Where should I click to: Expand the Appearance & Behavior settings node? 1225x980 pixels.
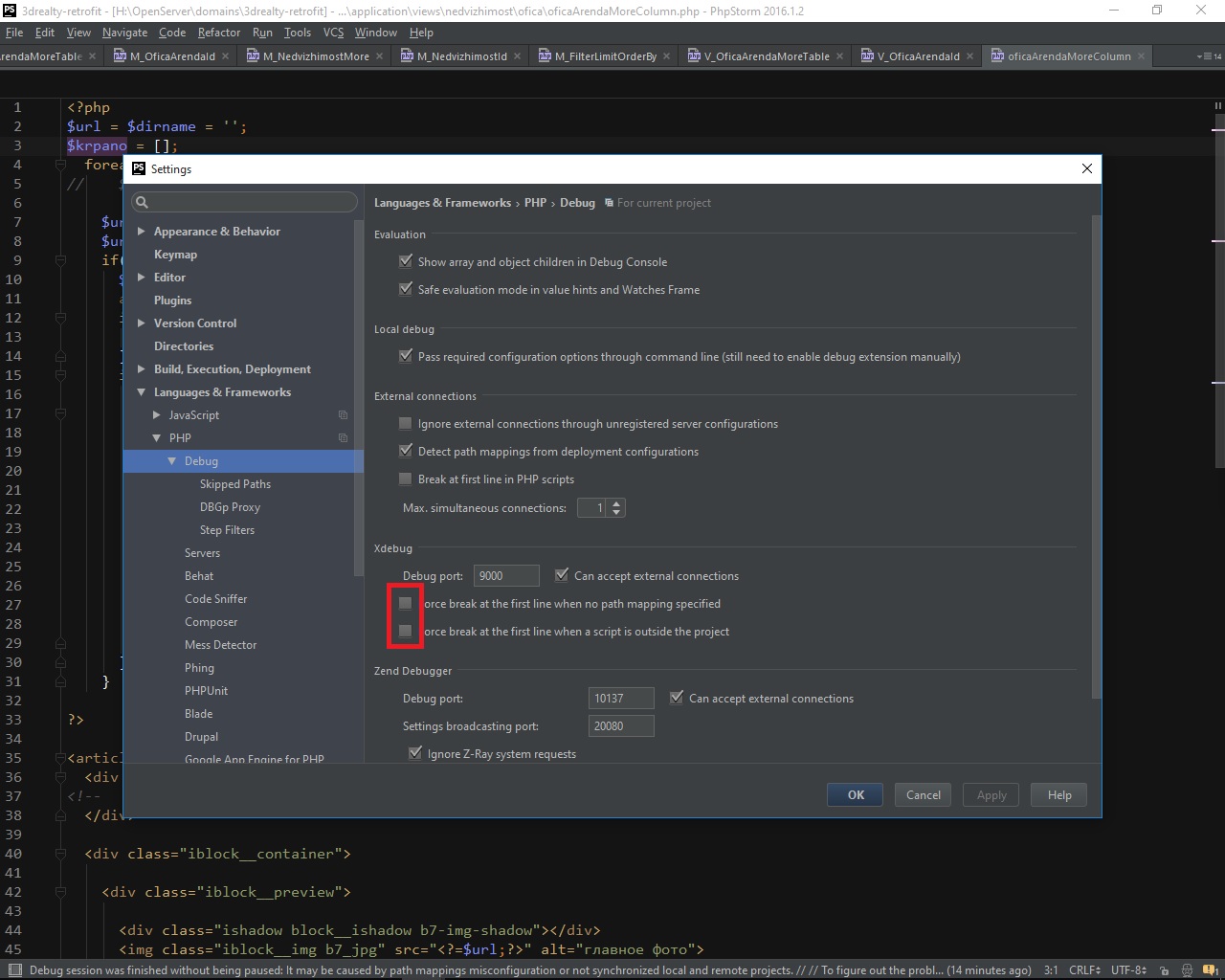pyautogui.click(x=142, y=232)
